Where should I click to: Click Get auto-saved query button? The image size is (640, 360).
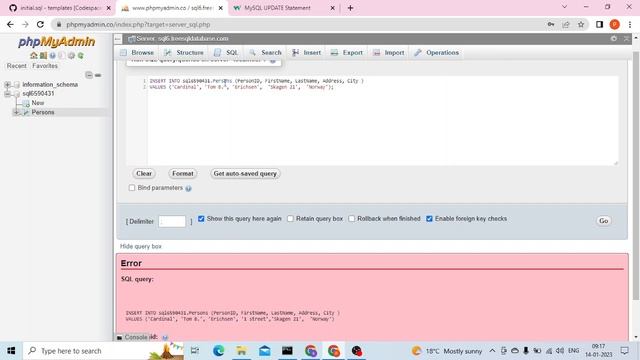(x=245, y=174)
